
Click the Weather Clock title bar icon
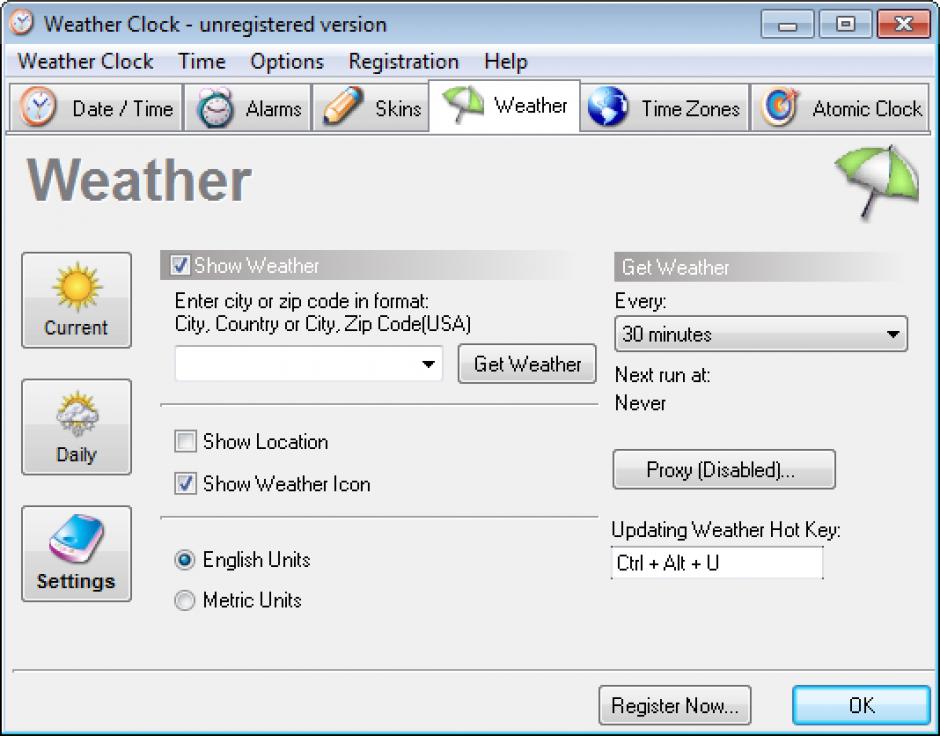click(22, 23)
